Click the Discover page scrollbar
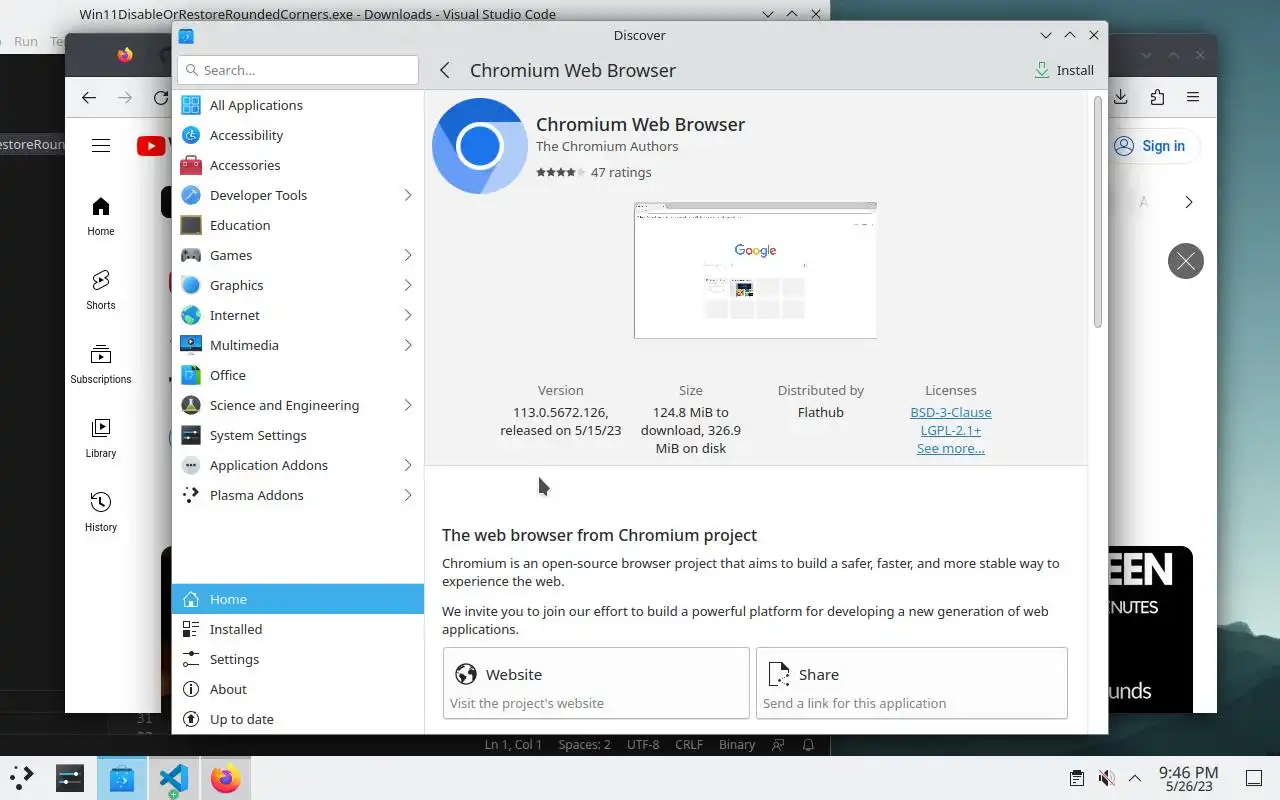The image size is (1280, 800). point(1097,212)
